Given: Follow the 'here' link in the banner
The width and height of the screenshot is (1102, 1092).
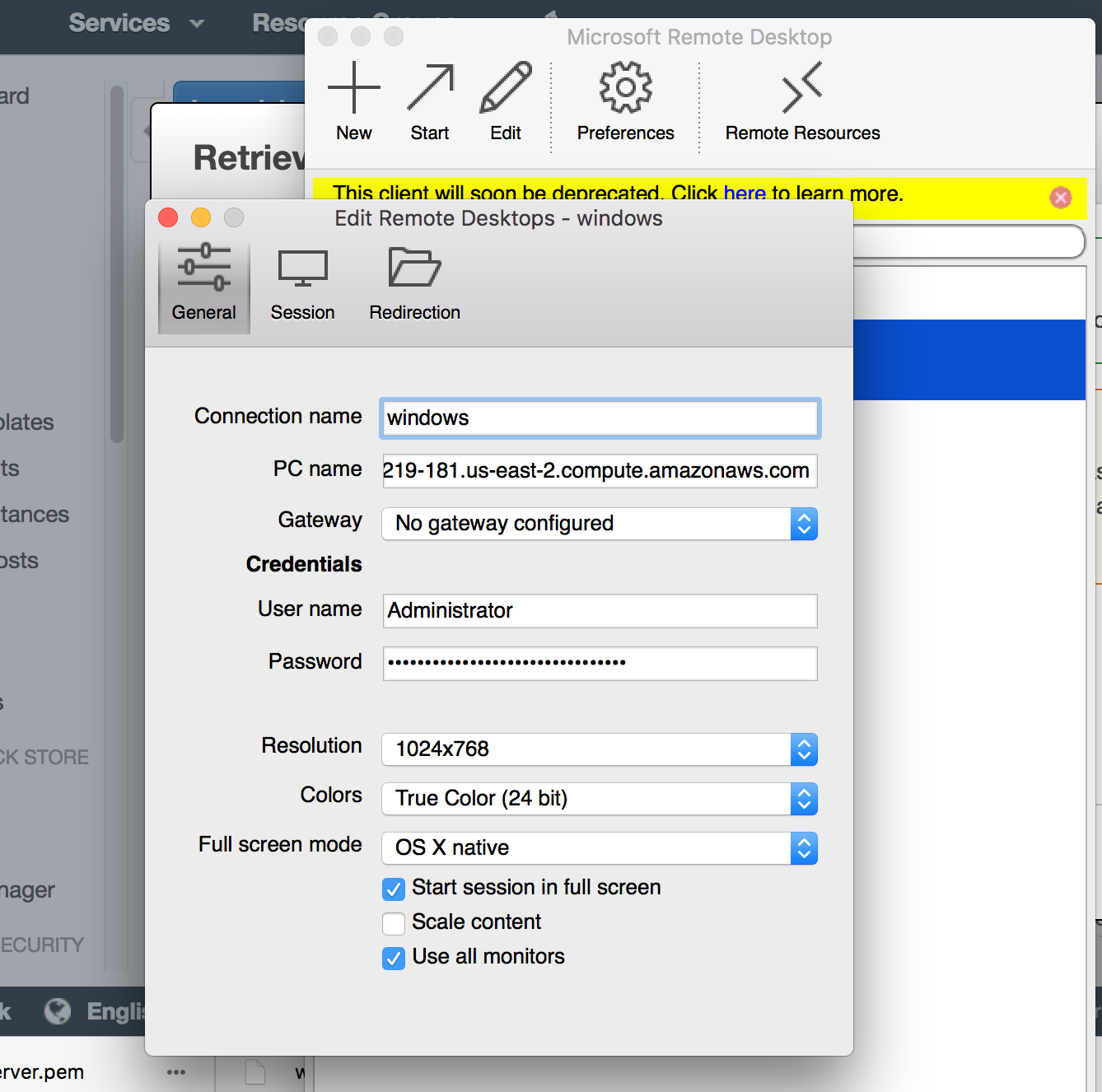Looking at the screenshot, I should (745, 194).
